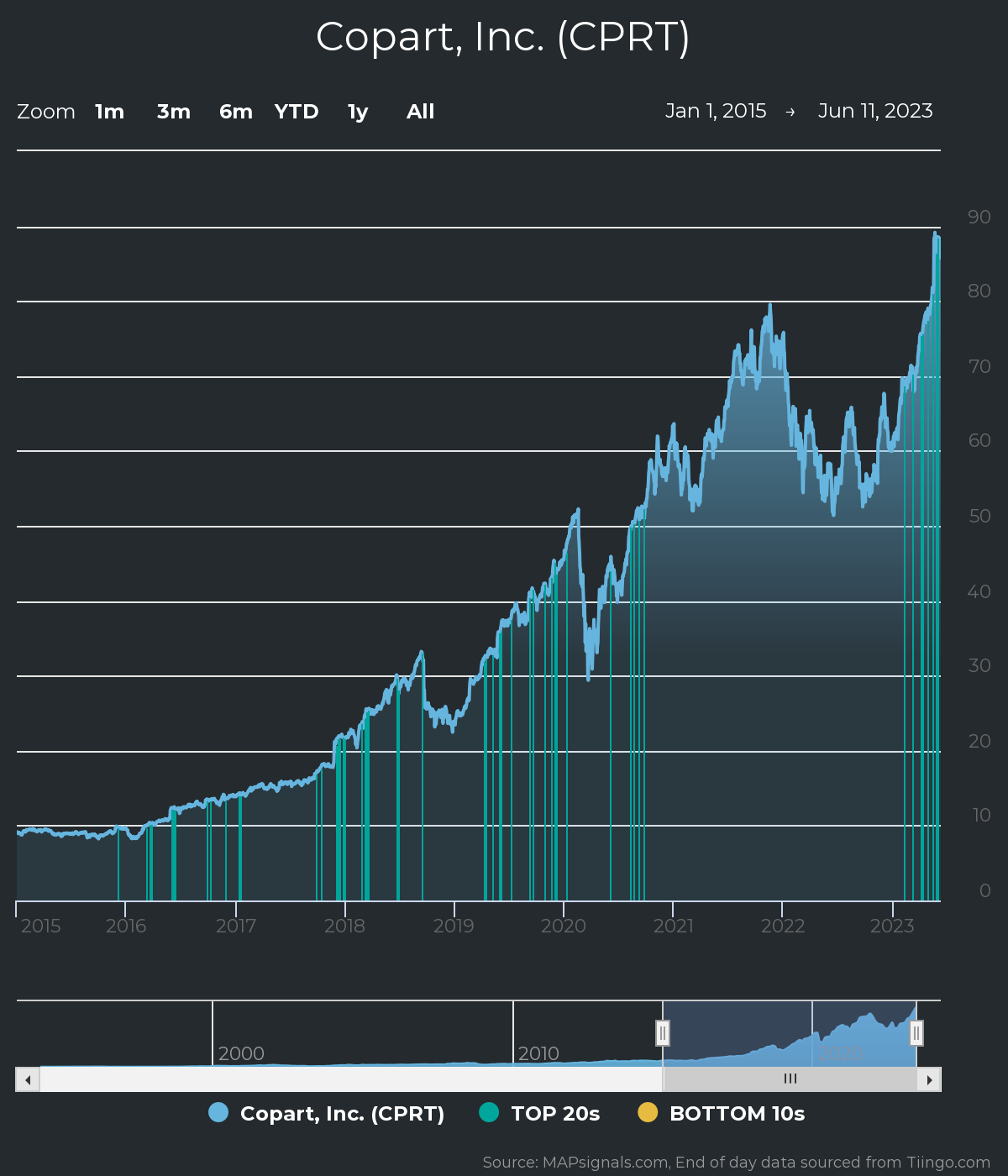Set zoom range to 3m
This screenshot has height=1176, width=1008.
click(173, 112)
